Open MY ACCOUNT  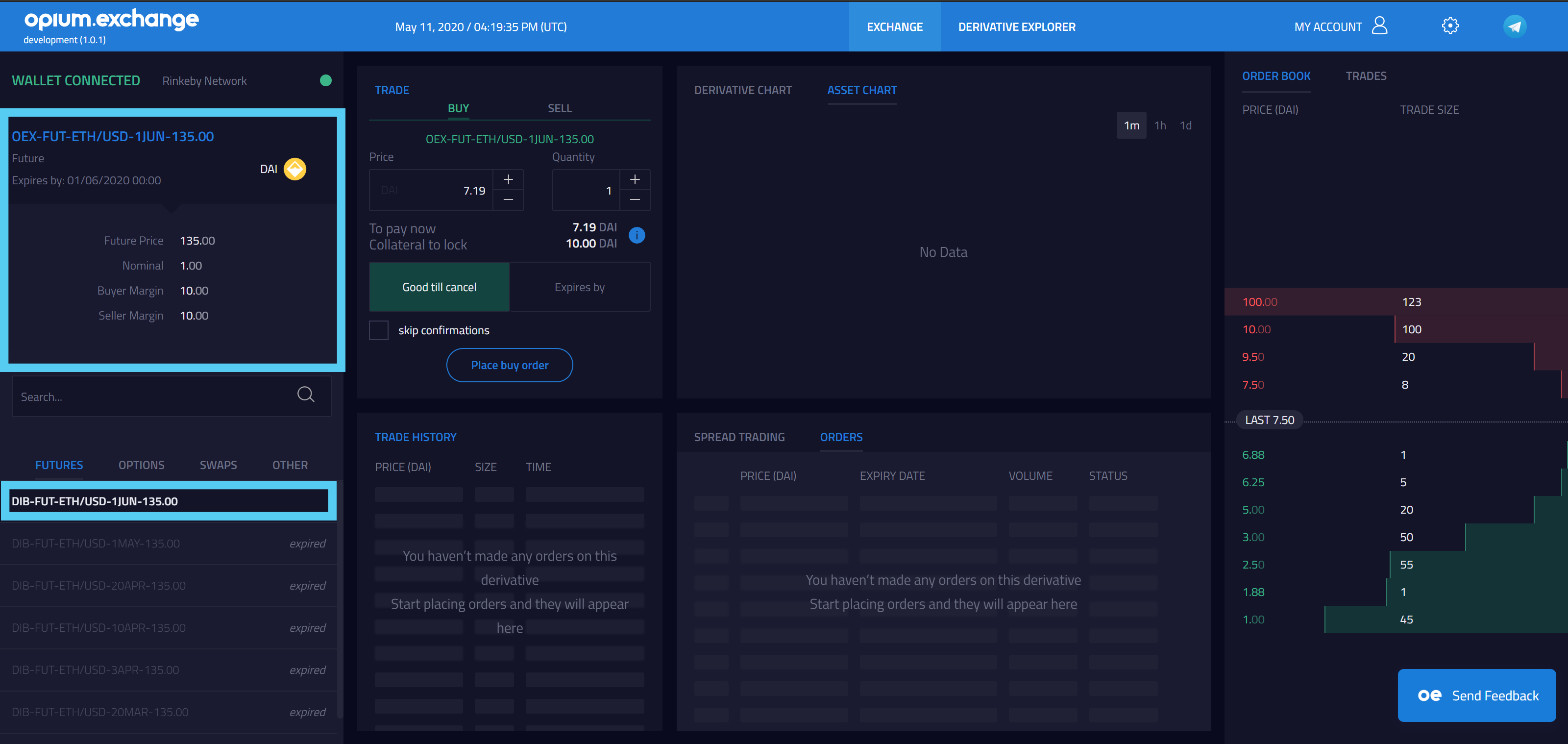point(1328,27)
